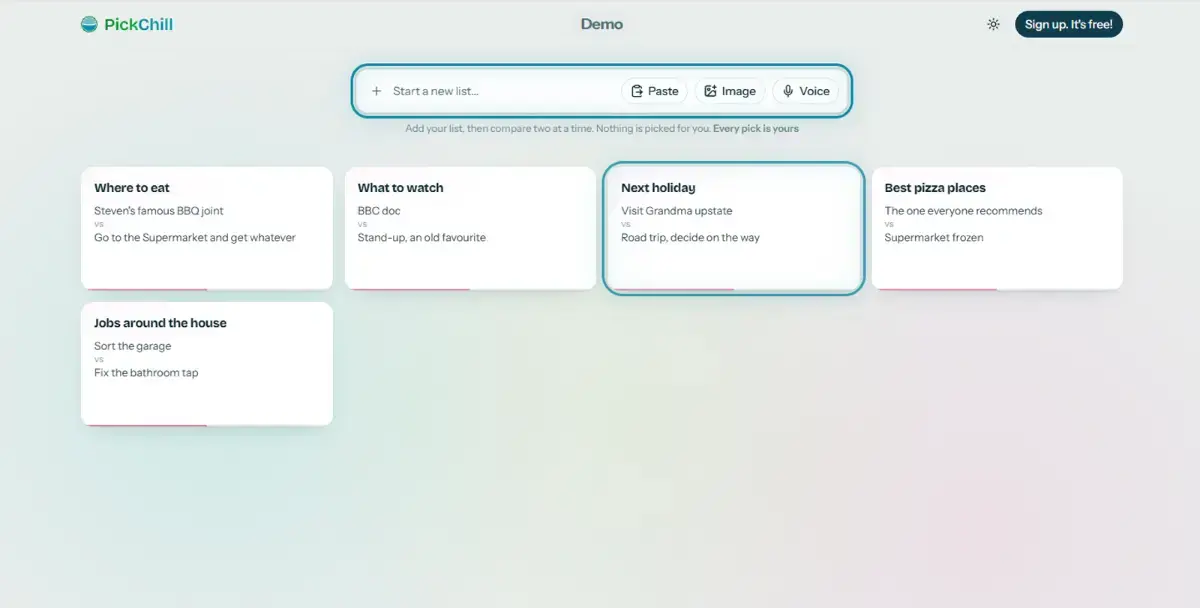
Task: Select Fix the bathroom tap option
Action: 146,373
